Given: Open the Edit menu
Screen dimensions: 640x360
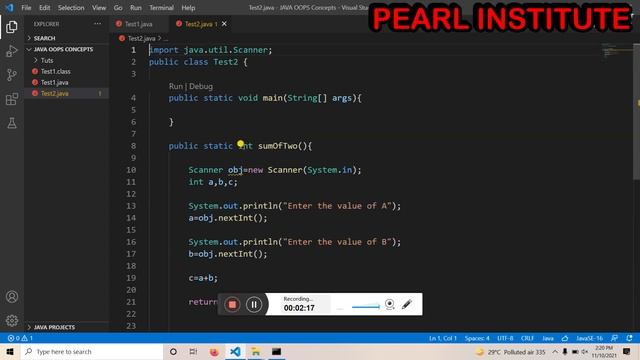Looking at the screenshot, I should [44, 7].
